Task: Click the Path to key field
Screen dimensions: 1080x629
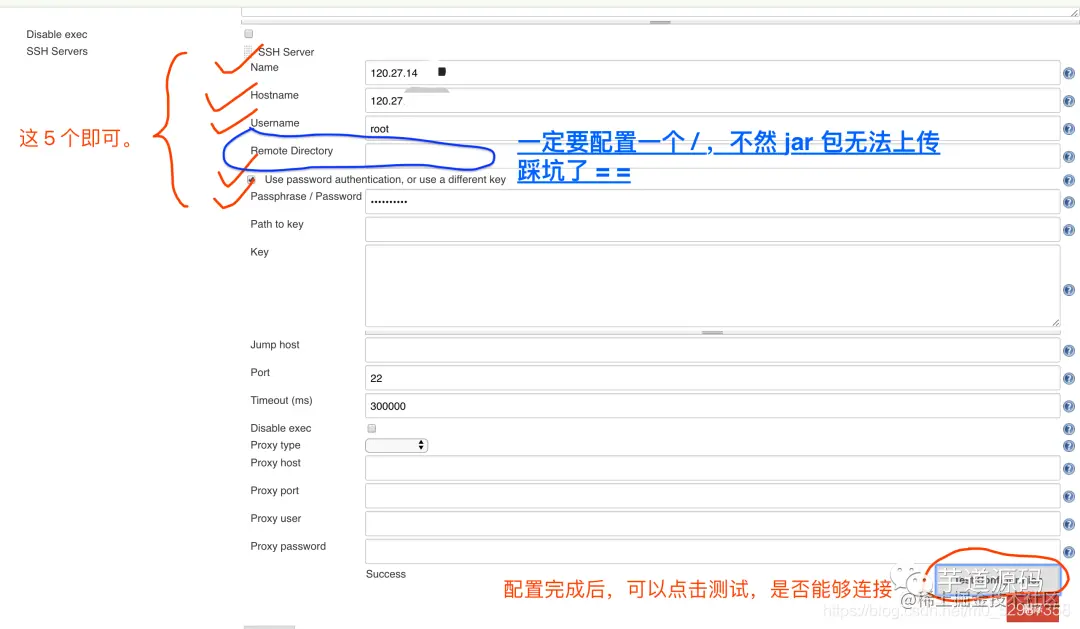Action: click(x=712, y=229)
